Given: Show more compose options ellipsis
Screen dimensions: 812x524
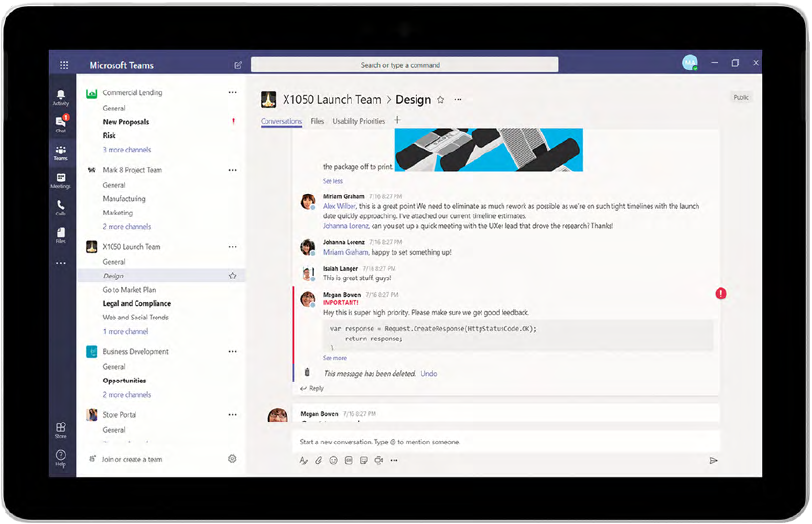Looking at the screenshot, I should click(x=394, y=460).
